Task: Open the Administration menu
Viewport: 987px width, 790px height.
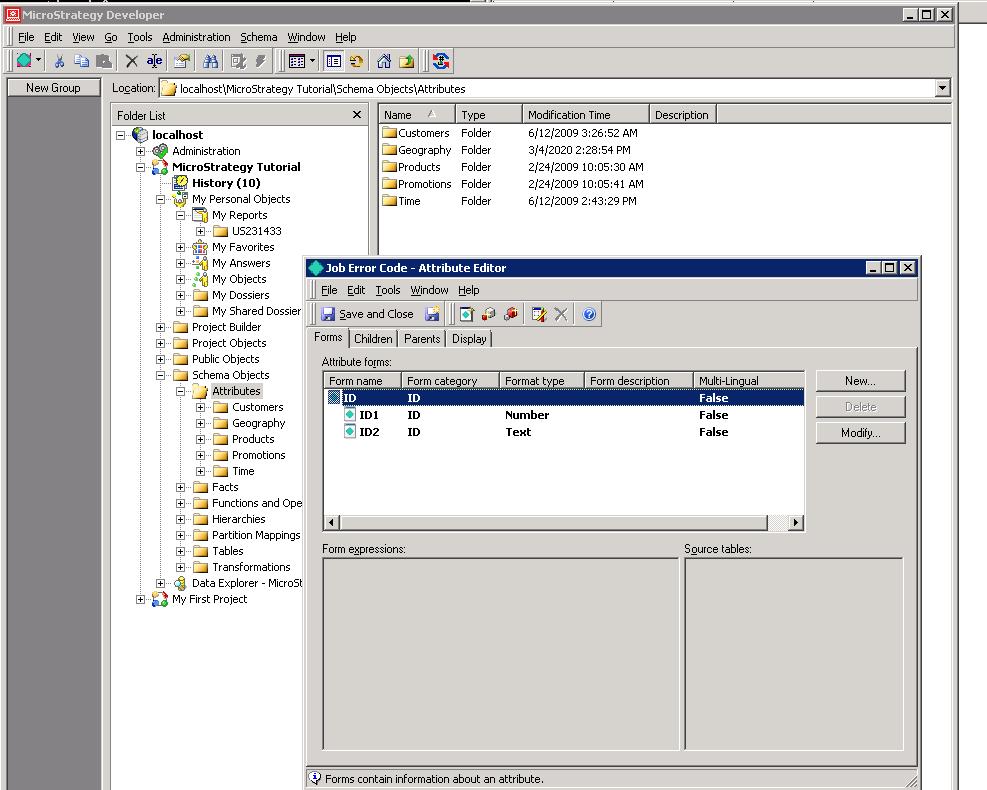Action: (x=196, y=37)
